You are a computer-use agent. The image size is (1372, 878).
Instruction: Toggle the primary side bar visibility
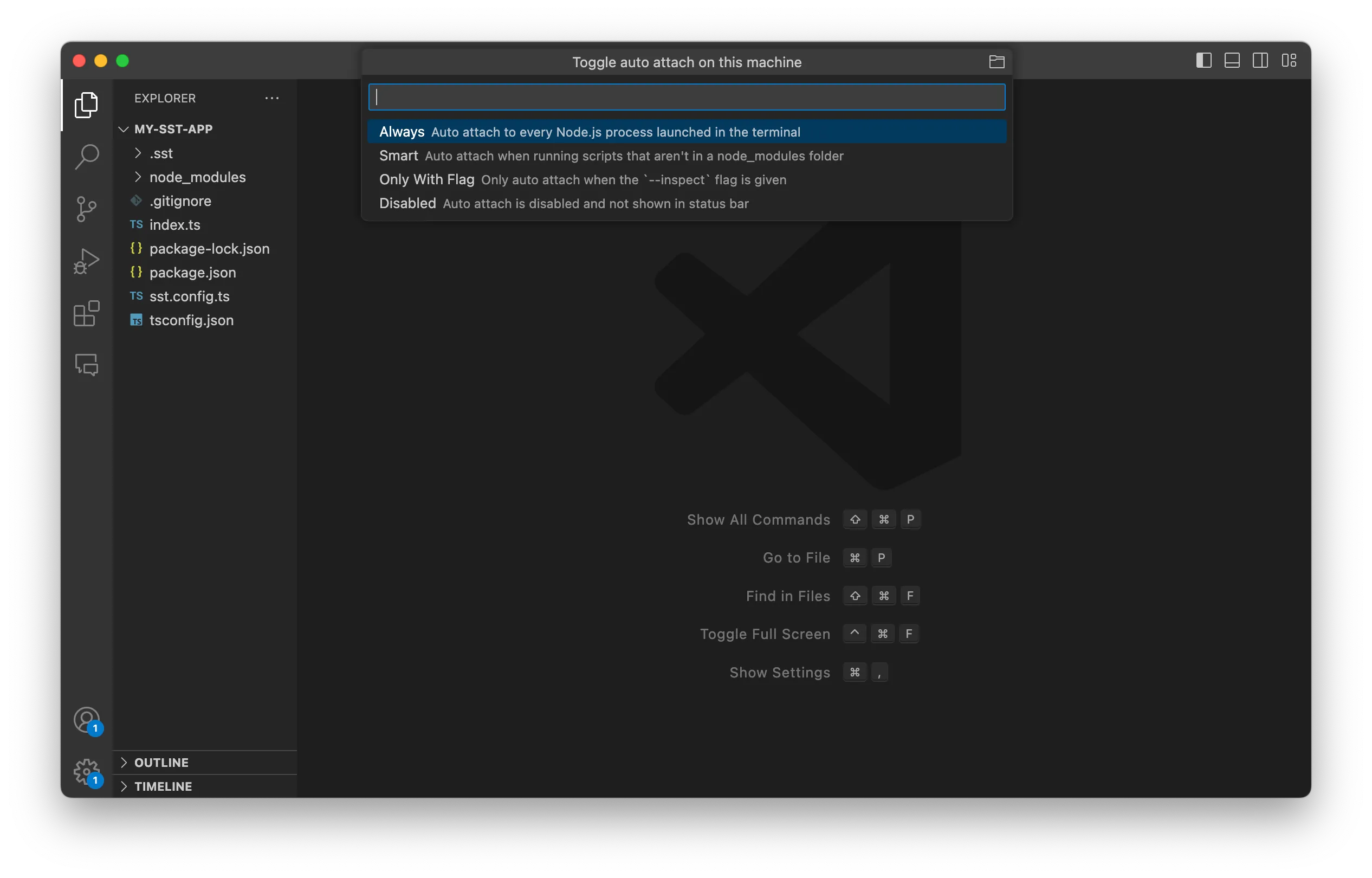click(x=1203, y=60)
